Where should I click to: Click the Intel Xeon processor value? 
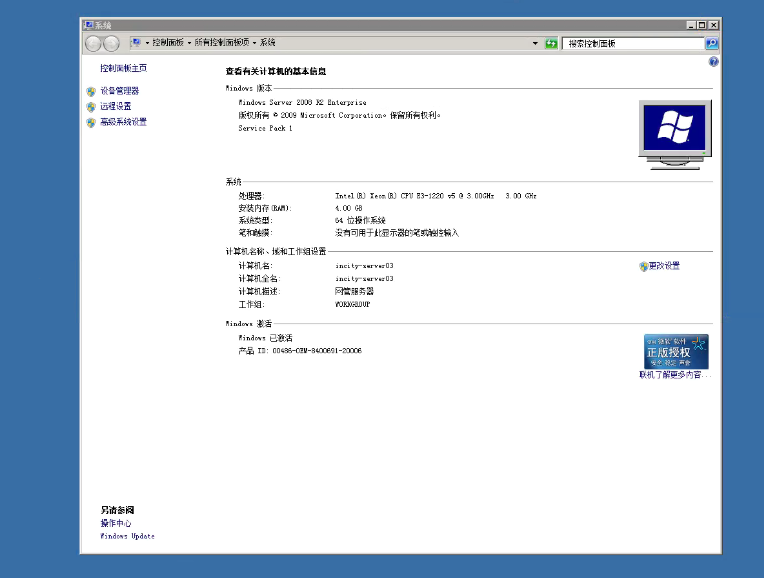[x=436, y=196]
